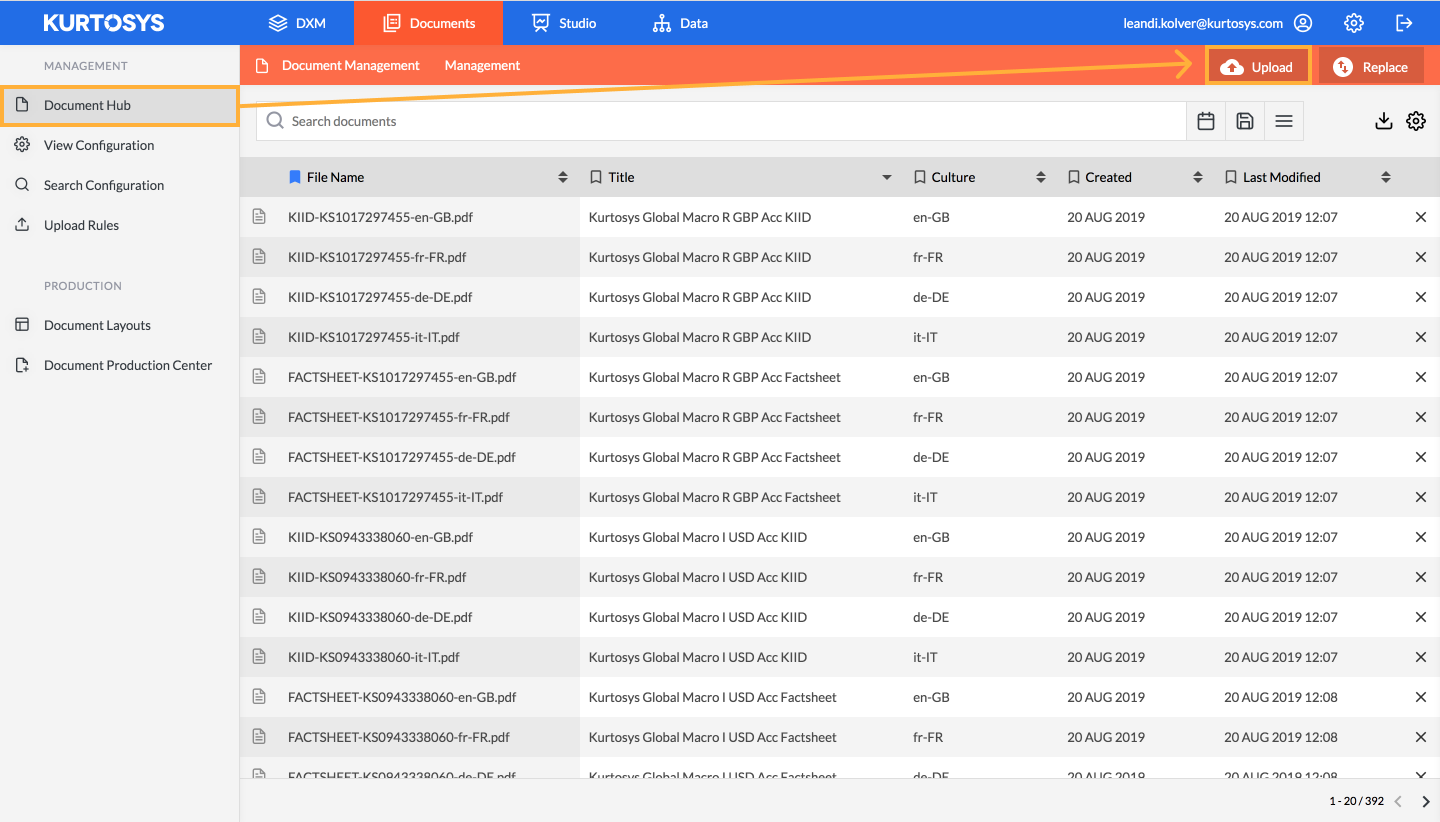1440x822 pixels.
Task: Open the Data tab
Action: pyautogui.click(x=680, y=23)
